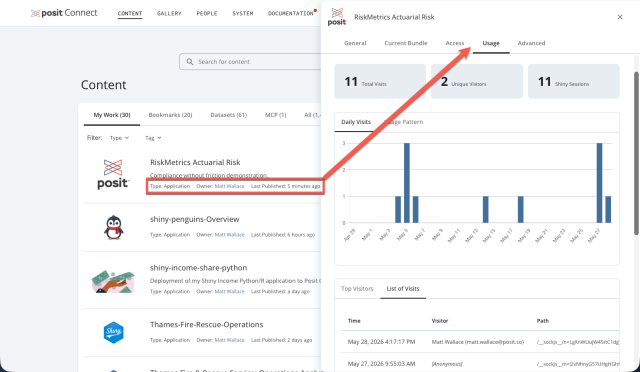Click the 'Compliance without friction demonstration' description
Image resolution: width=640 pixels, height=372 pixels.
coord(209,175)
